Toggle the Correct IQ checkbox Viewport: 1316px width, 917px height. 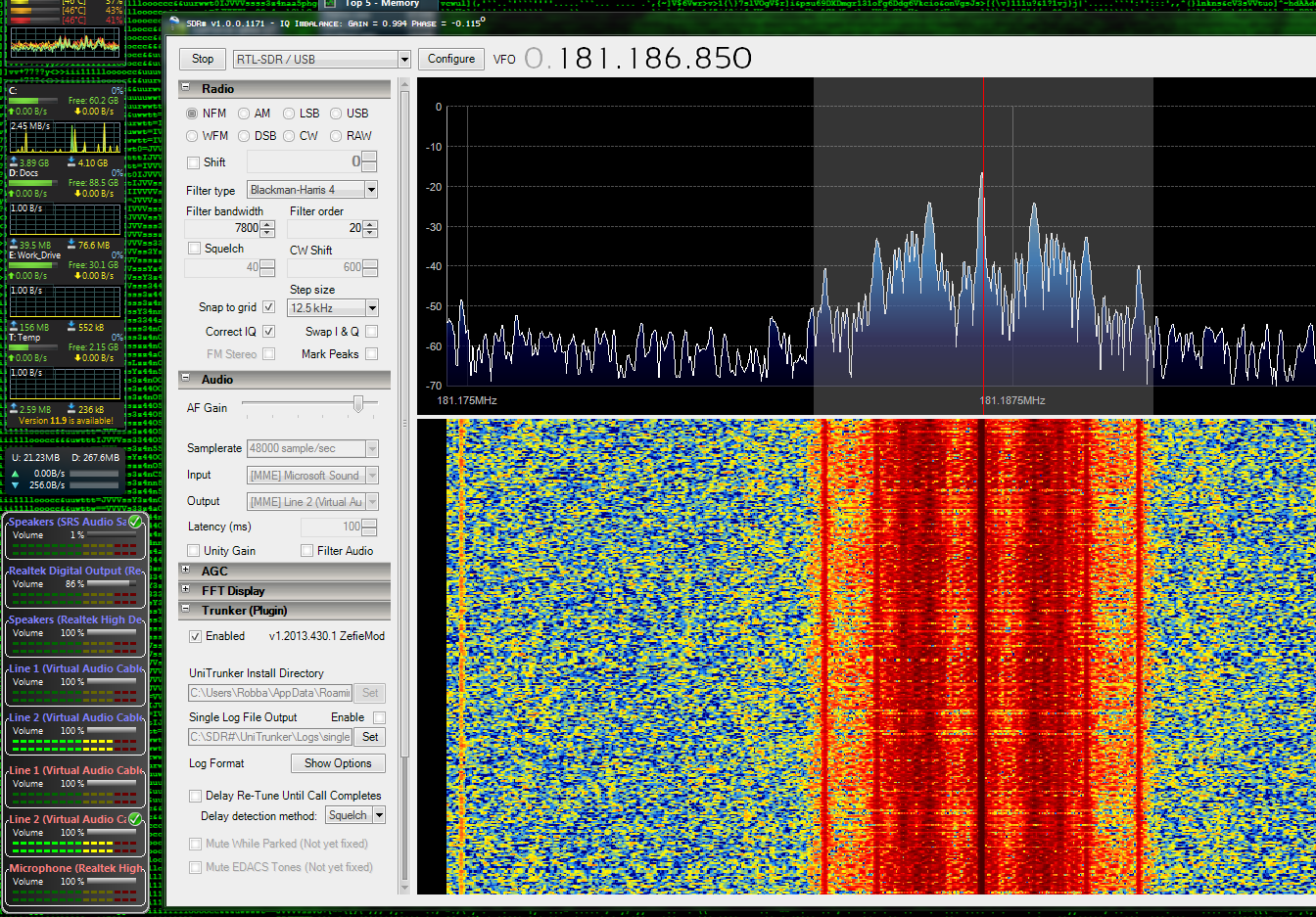pos(268,332)
